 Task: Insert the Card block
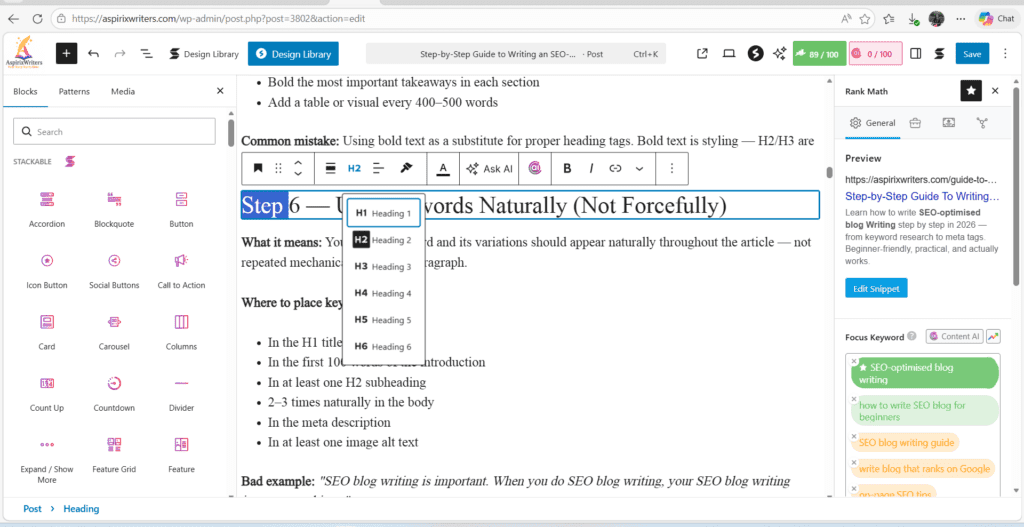click(x=47, y=332)
